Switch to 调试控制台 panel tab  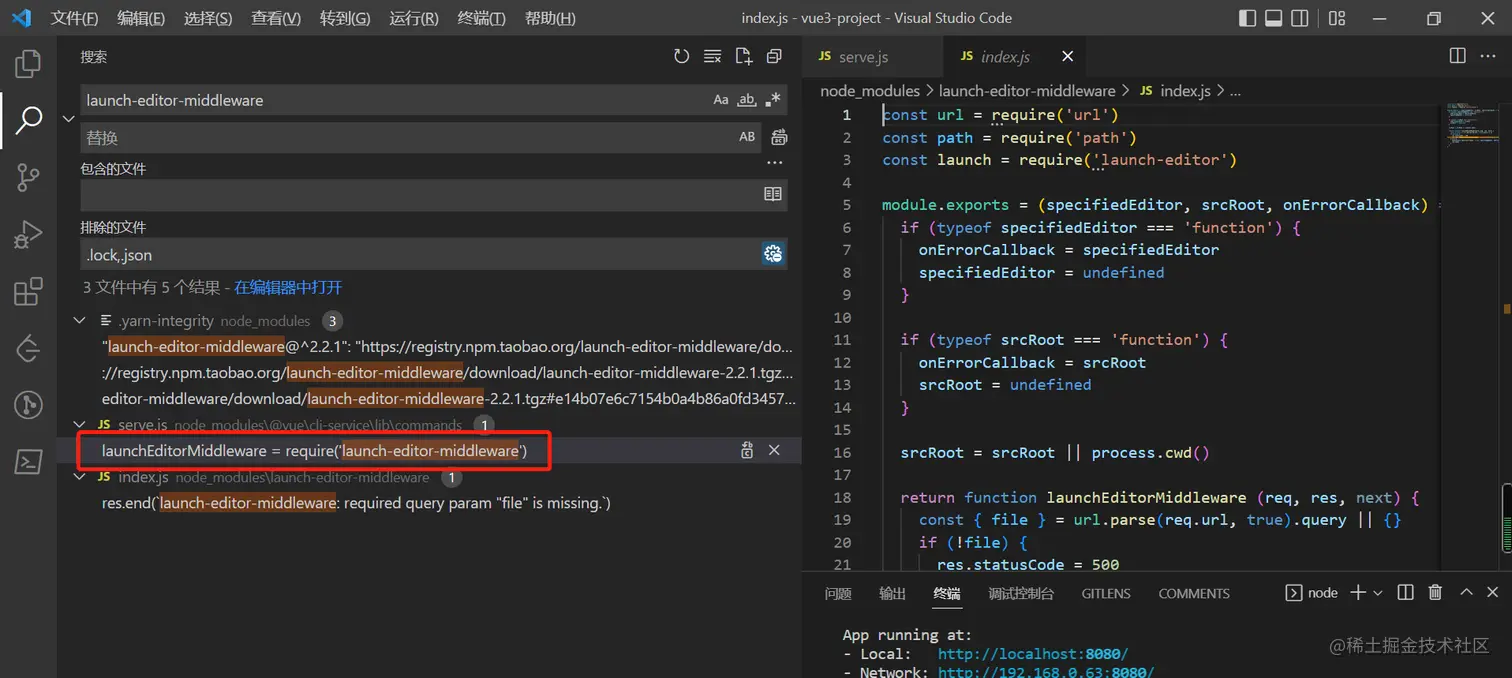pyautogui.click(x=1021, y=593)
